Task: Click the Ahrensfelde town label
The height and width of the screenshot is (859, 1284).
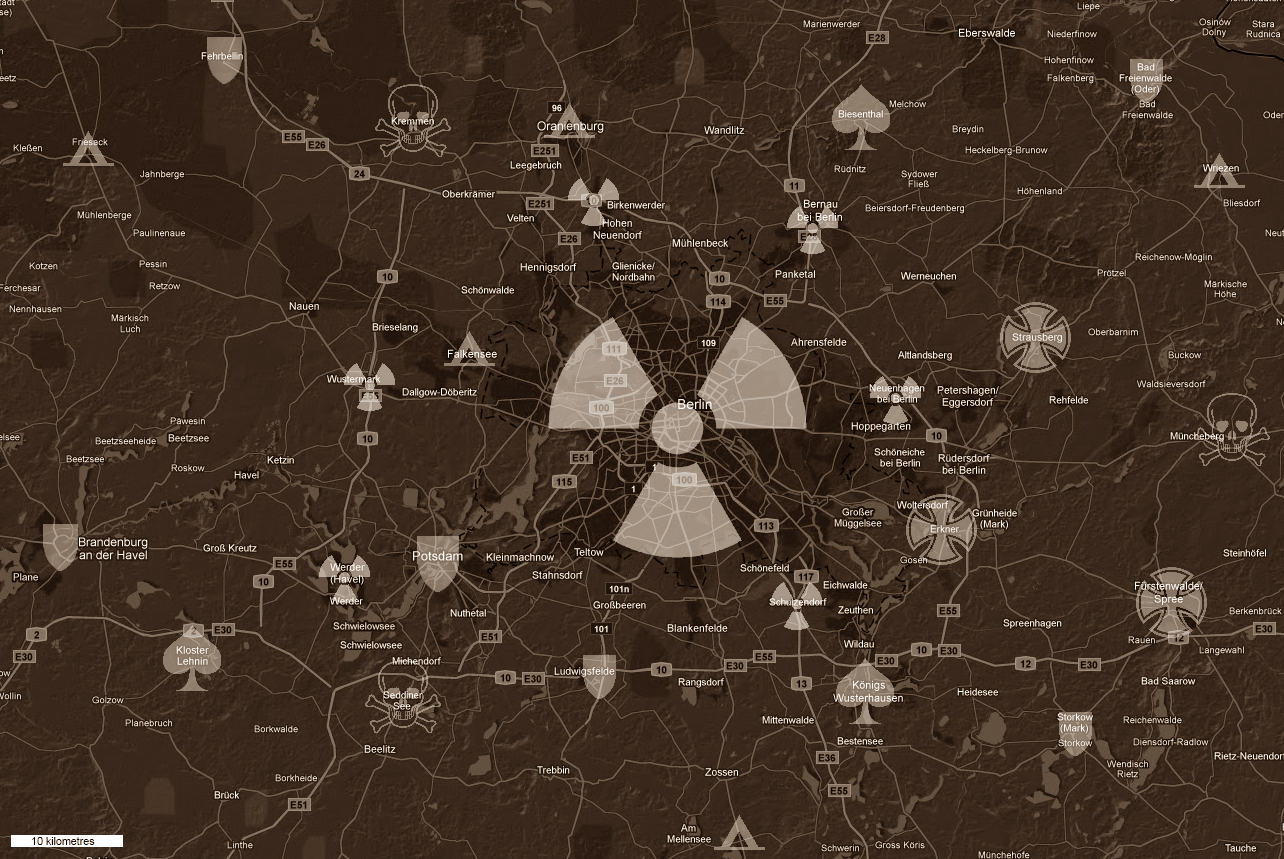Action: click(819, 342)
